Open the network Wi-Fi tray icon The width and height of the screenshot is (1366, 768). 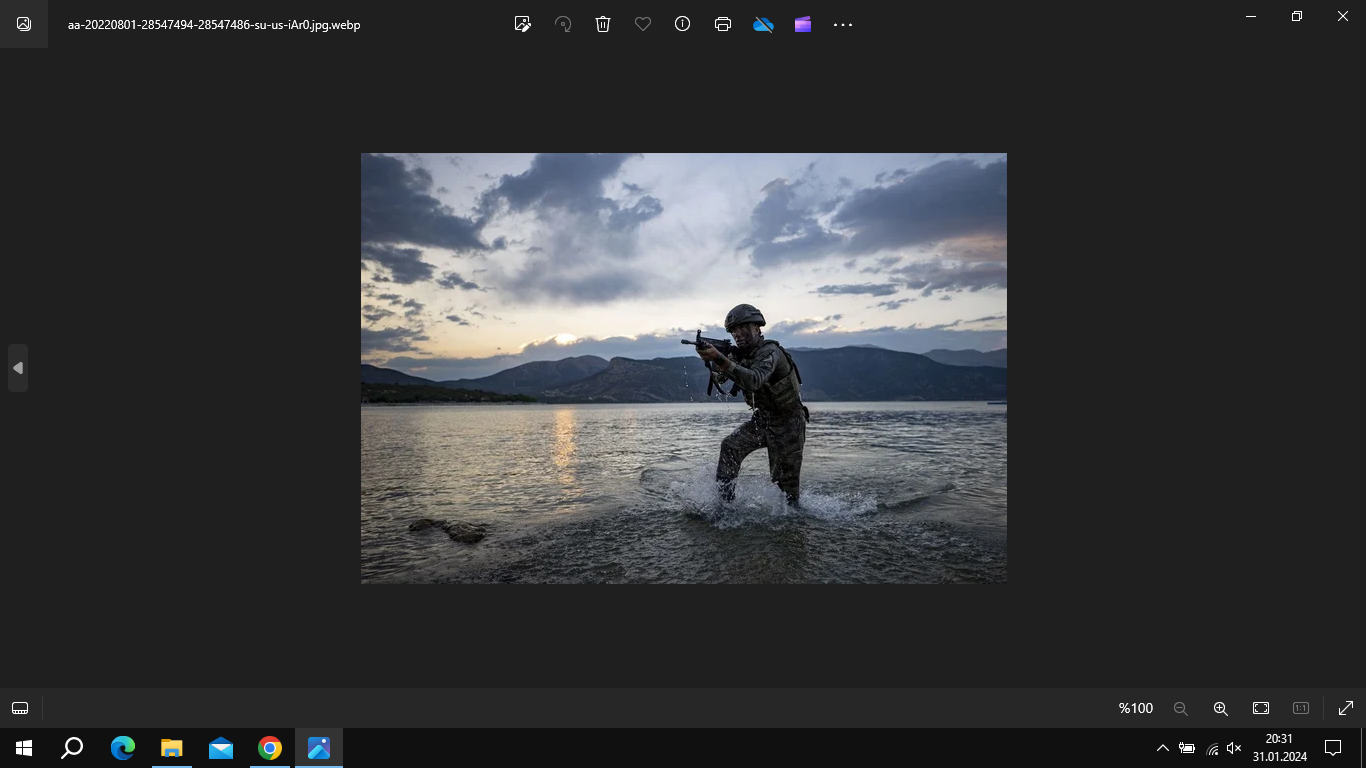1212,748
